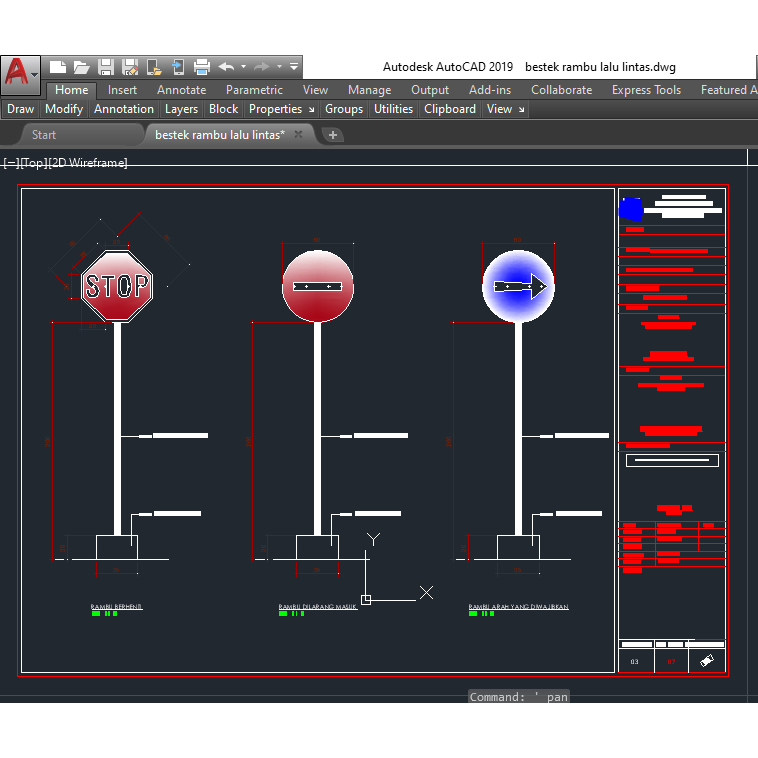
Task: Click the Command line pan prompt
Action: (x=519, y=697)
